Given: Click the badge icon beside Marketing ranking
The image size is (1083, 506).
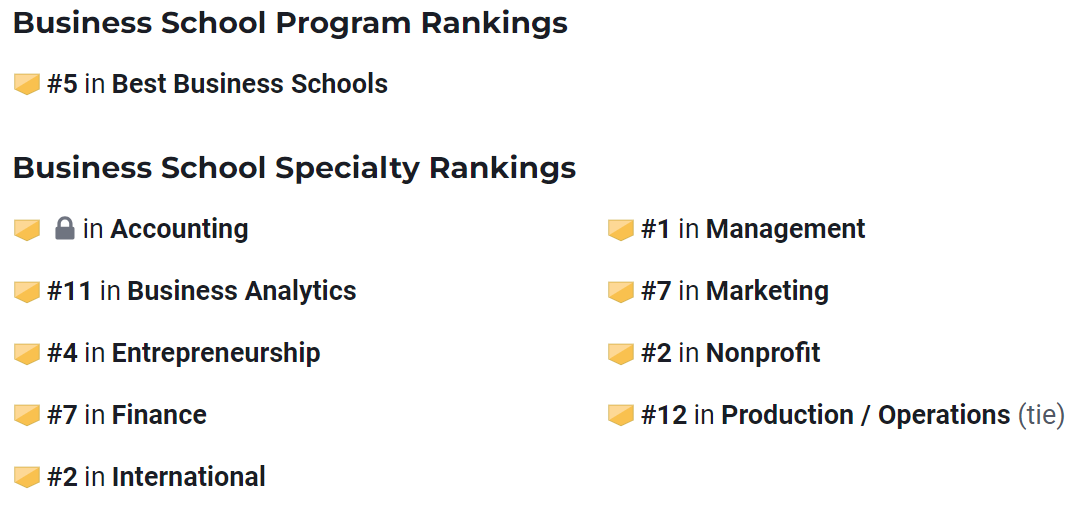Looking at the screenshot, I should pos(621,291).
